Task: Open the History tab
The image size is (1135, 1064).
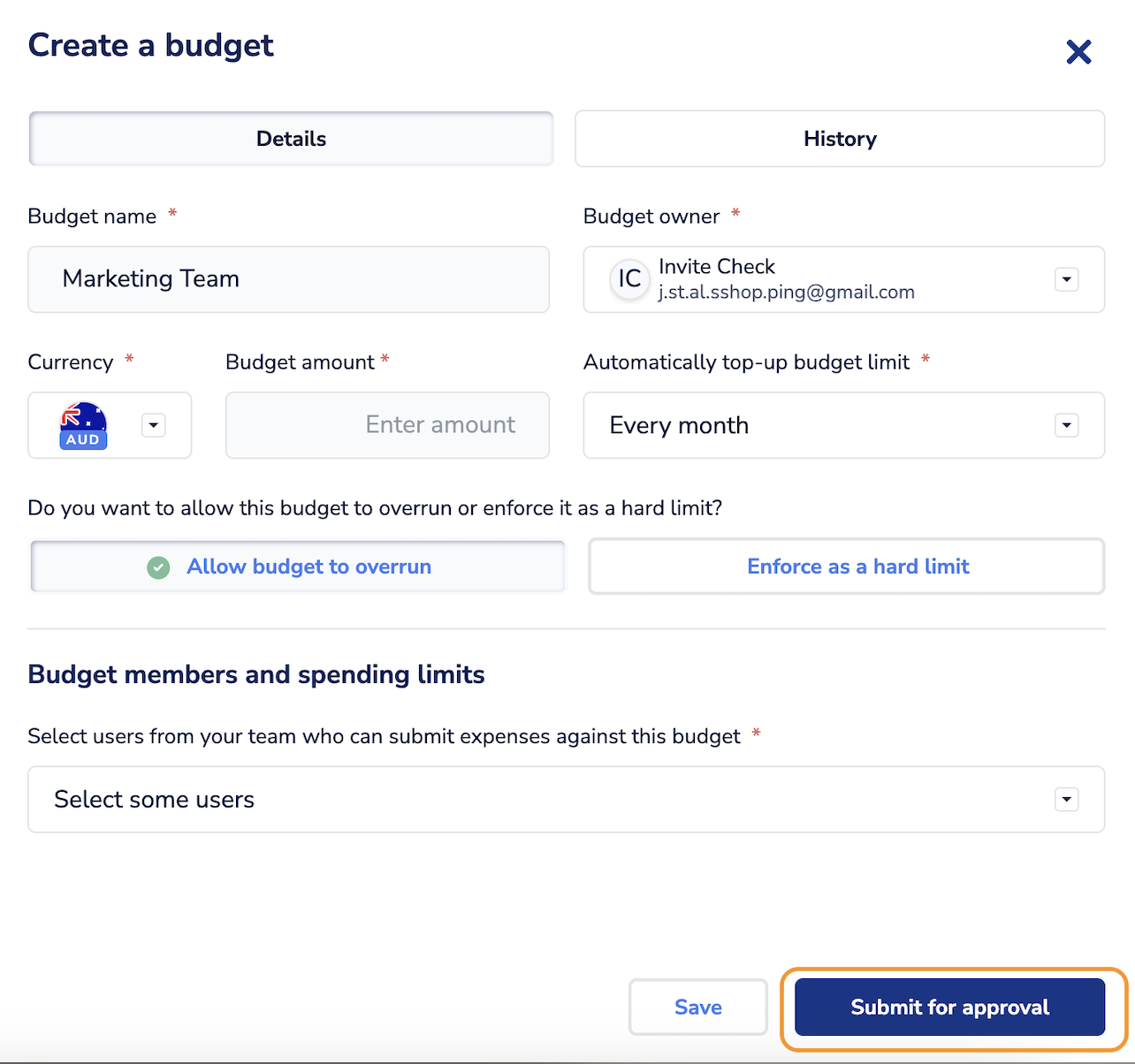Action: coord(840,139)
